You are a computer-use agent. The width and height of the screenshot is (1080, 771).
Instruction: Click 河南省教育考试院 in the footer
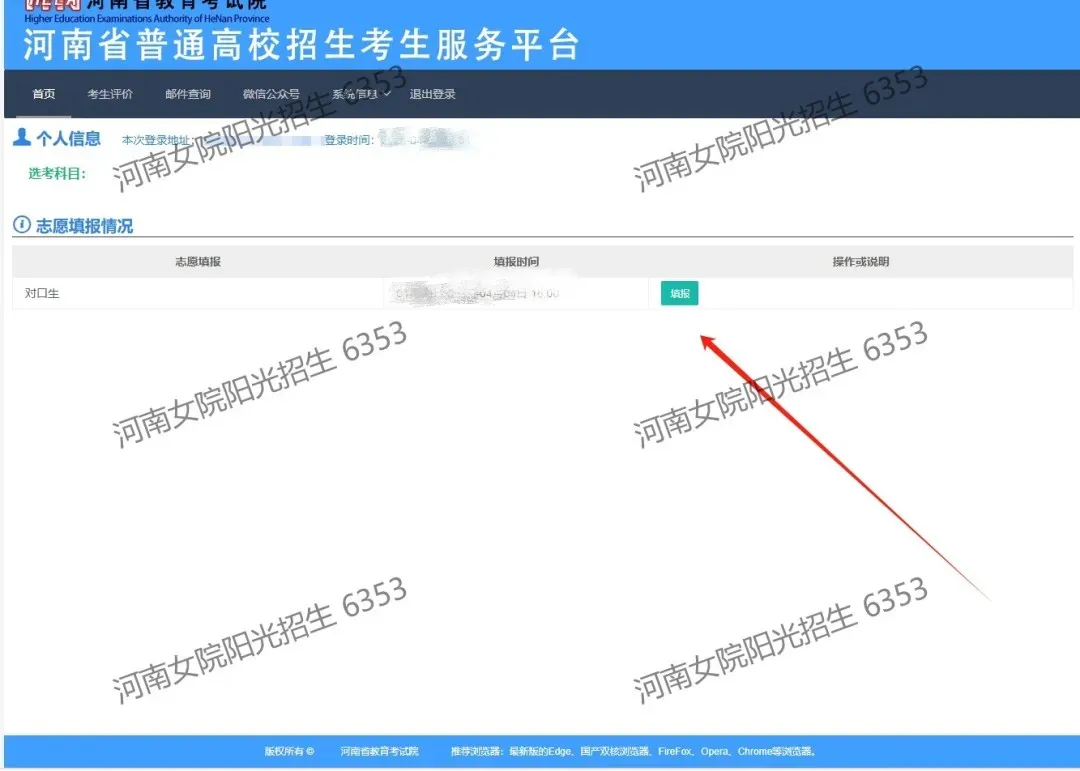379,751
